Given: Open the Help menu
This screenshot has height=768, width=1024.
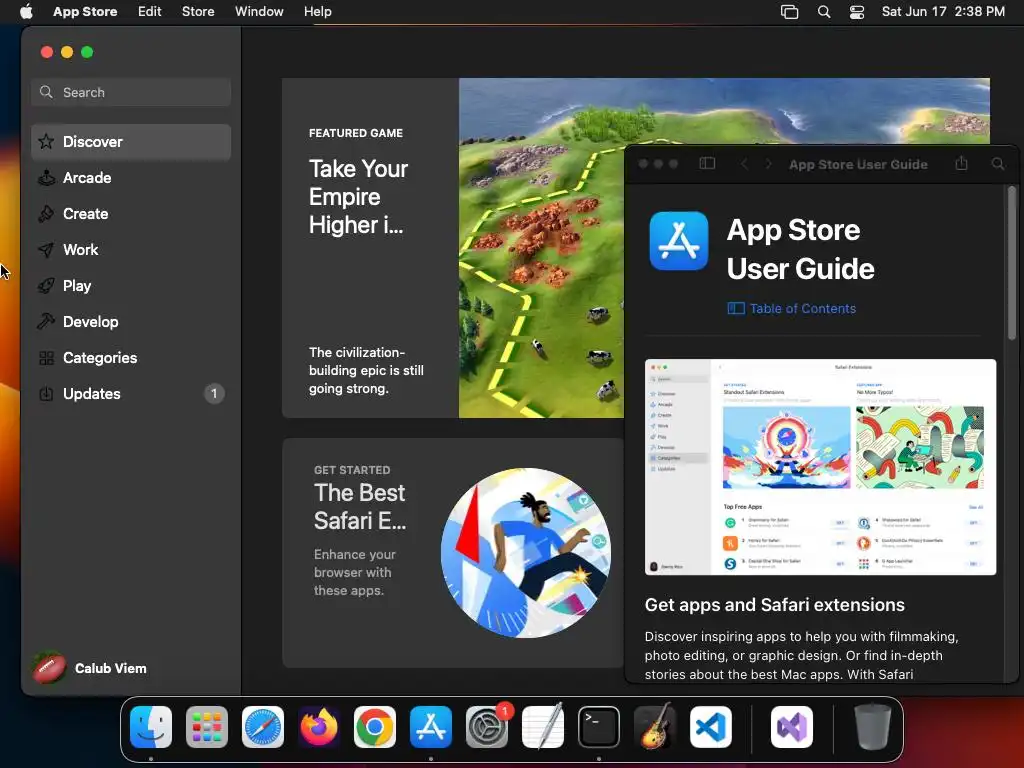Looking at the screenshot, I should [317, 11].
